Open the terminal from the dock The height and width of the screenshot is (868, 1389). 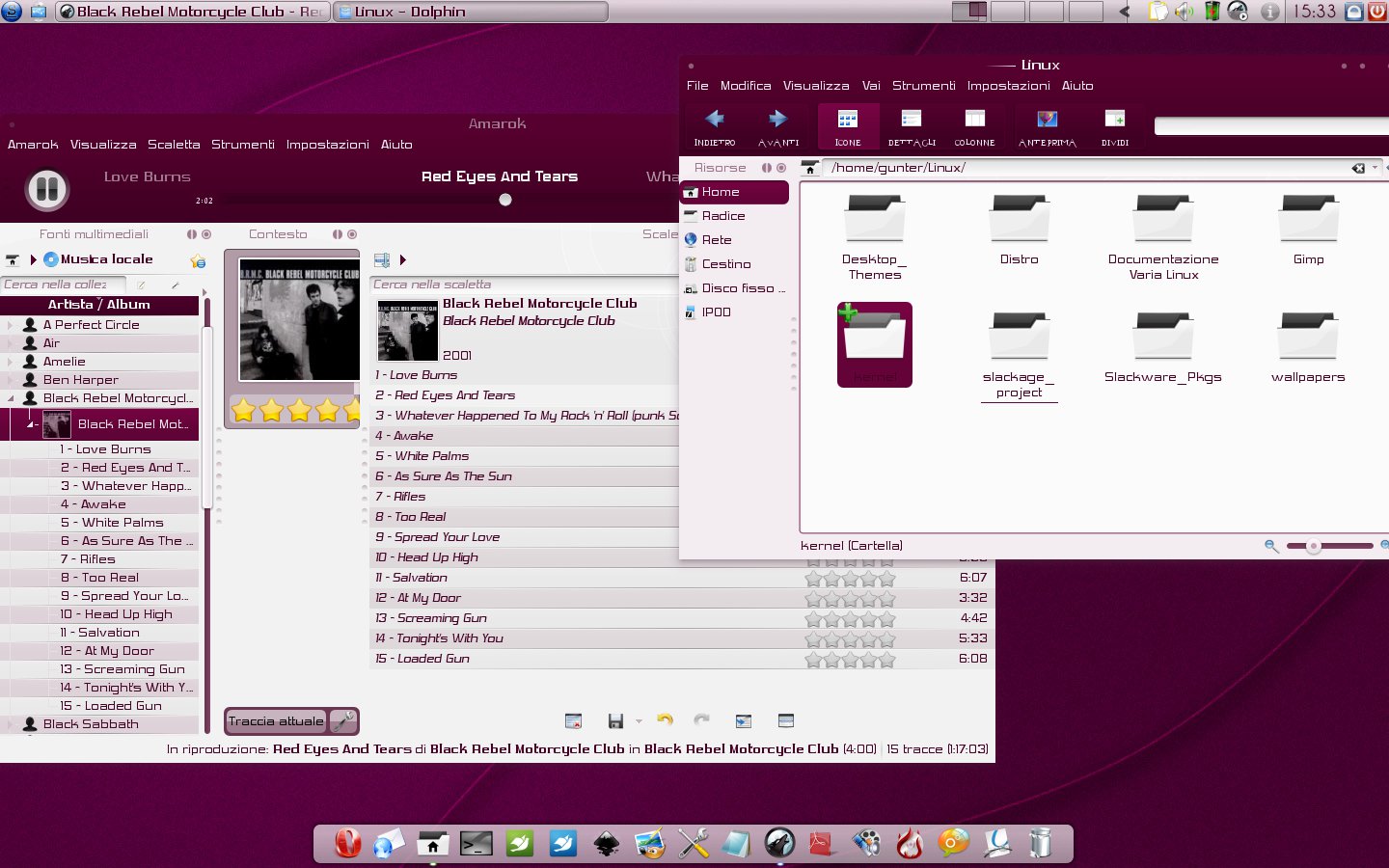(x=477, y=844)
